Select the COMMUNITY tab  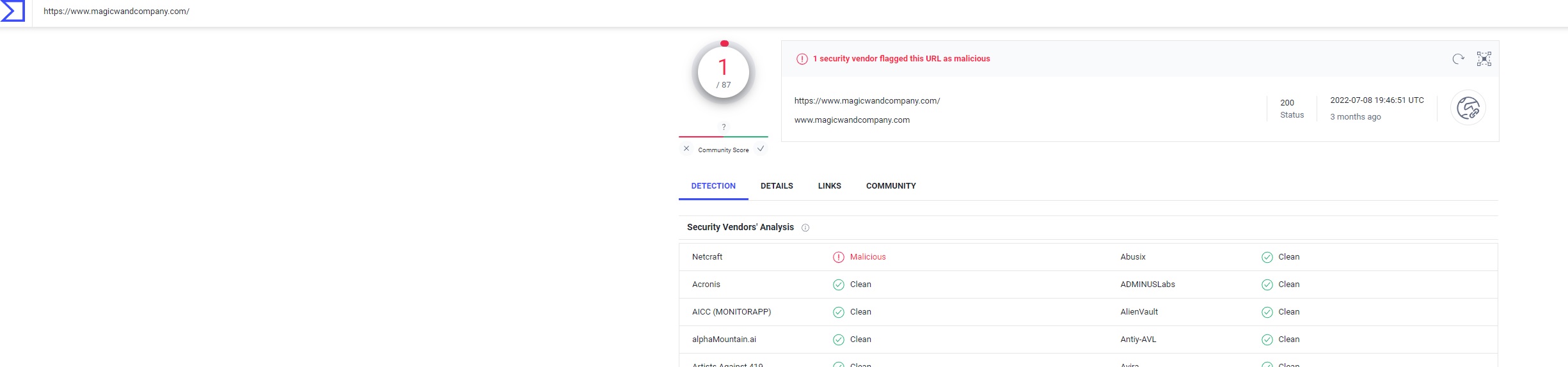coord(891,186)
